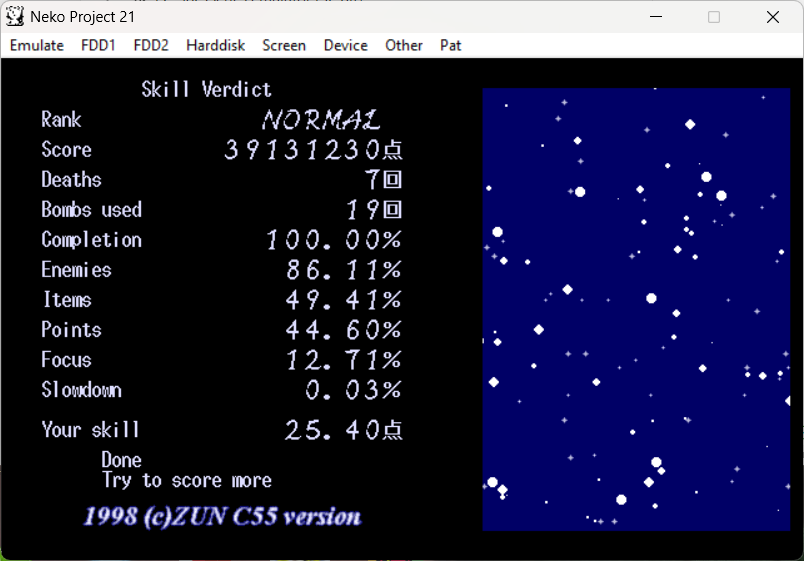Click the Slowdown value 0.03%

[353, 390]
